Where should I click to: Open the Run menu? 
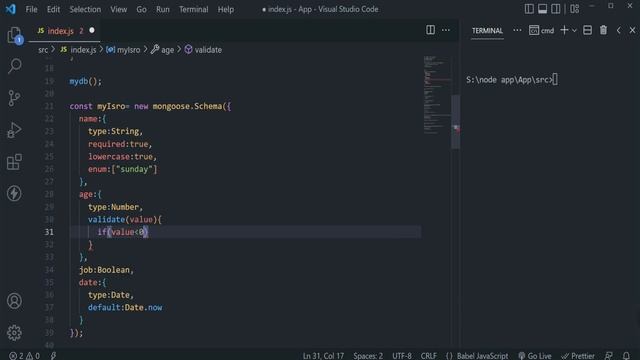coord(162,9)
